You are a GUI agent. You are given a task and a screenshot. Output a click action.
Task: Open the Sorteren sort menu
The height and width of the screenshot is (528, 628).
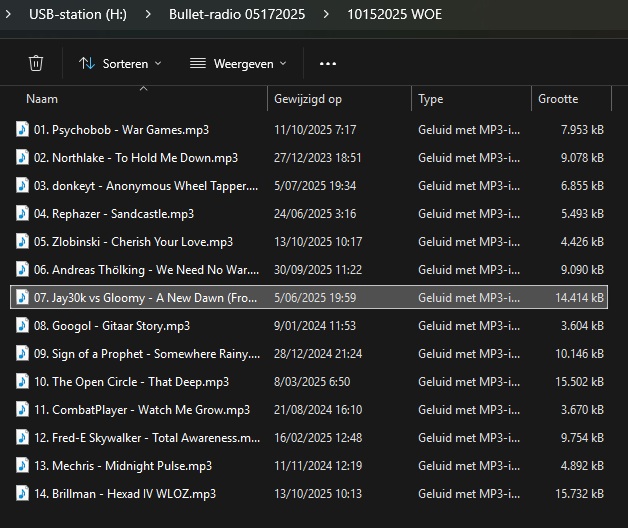(120, 64)
